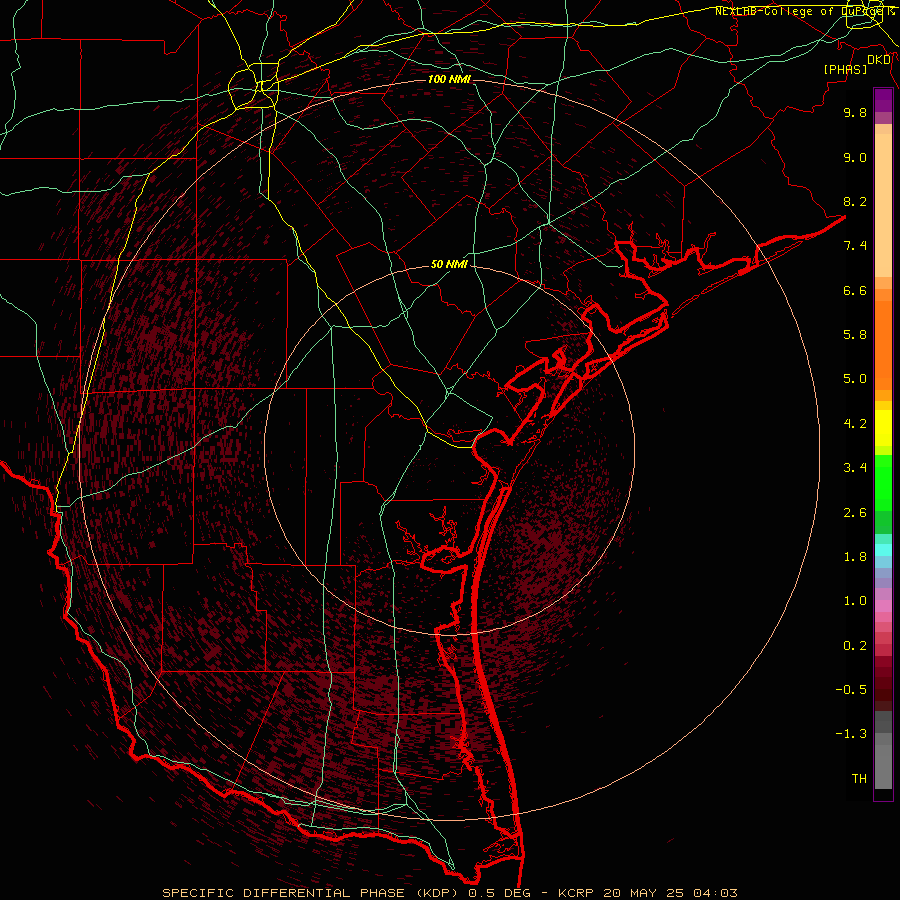This screenshot has width=900, height=900.
Task: Select the light peach swatch near 8.2
Action: [x=883, y=205]
